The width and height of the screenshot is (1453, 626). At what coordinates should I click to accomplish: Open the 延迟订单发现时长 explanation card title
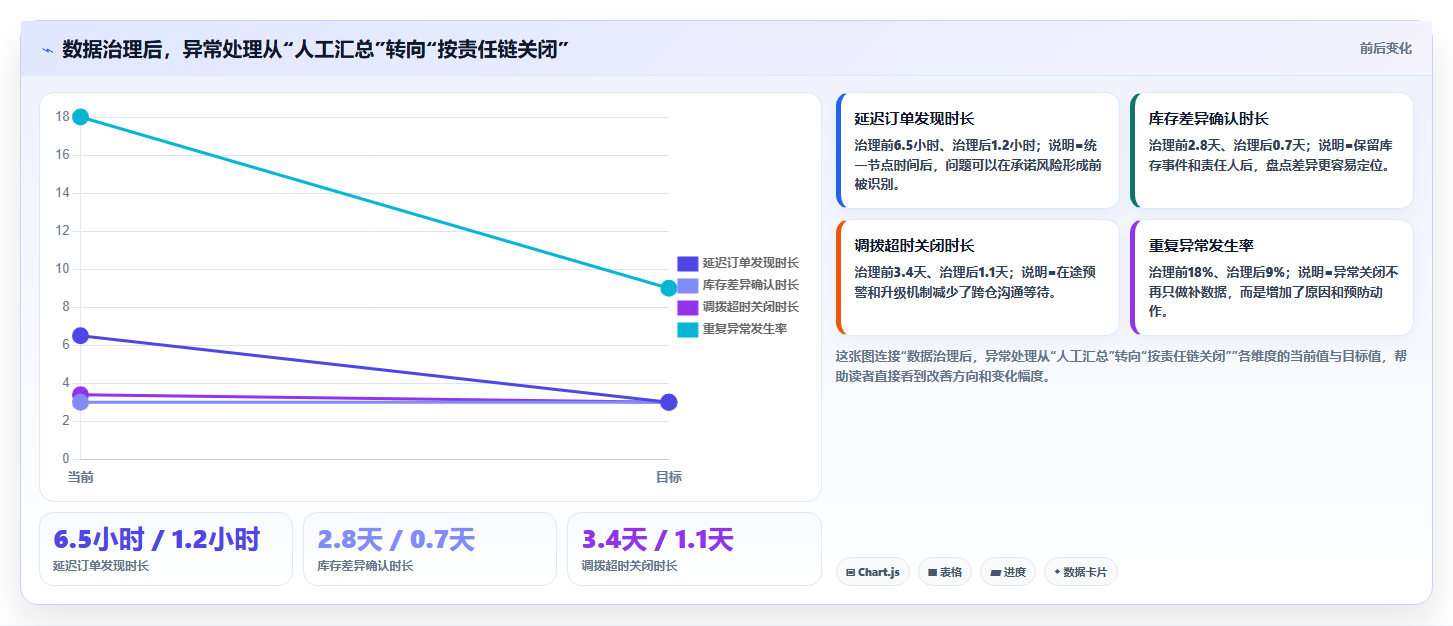[914, 118]
